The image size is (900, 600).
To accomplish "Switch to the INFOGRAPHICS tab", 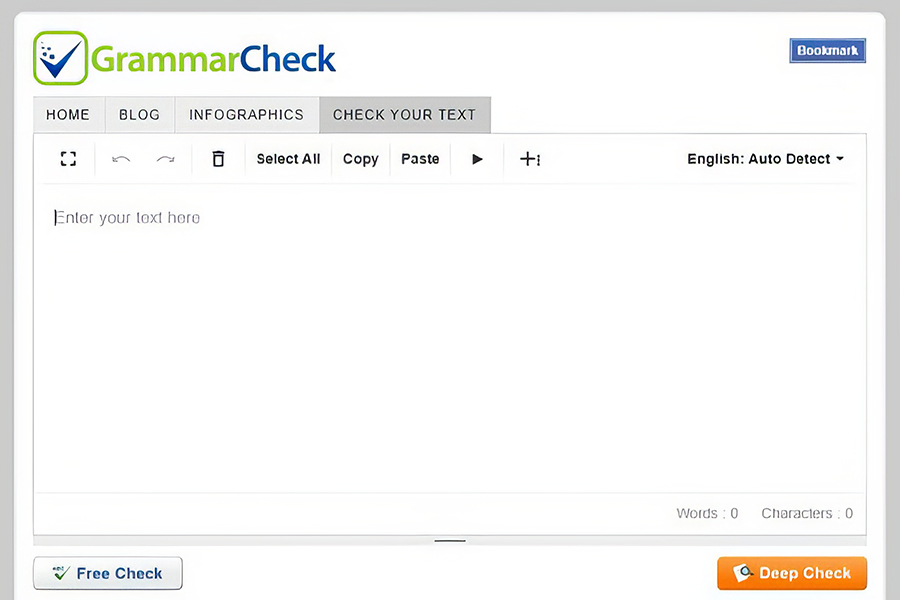I will 246,115.
